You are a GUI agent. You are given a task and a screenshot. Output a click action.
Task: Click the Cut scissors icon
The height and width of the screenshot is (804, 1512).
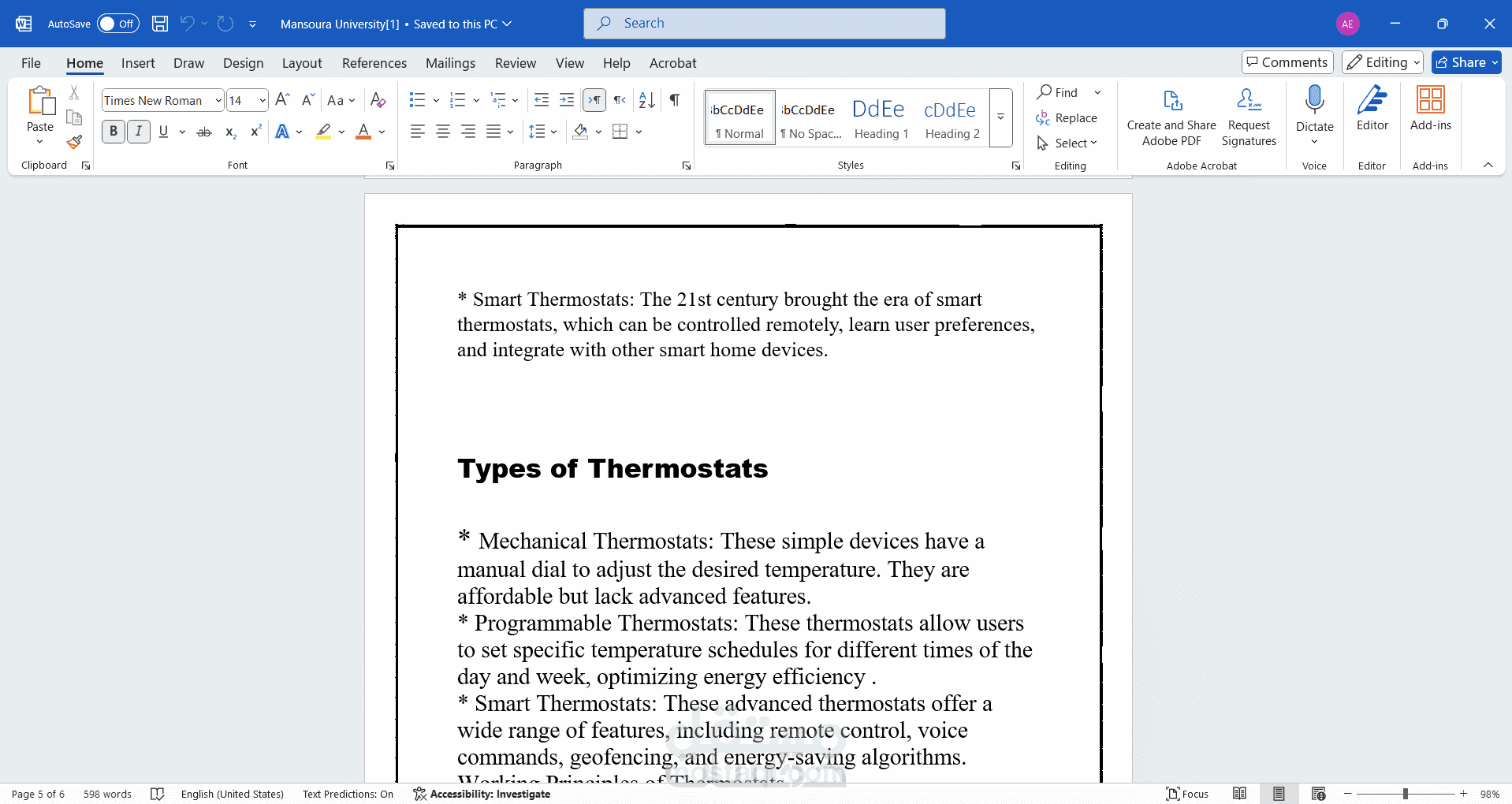[x=74, y=93]
